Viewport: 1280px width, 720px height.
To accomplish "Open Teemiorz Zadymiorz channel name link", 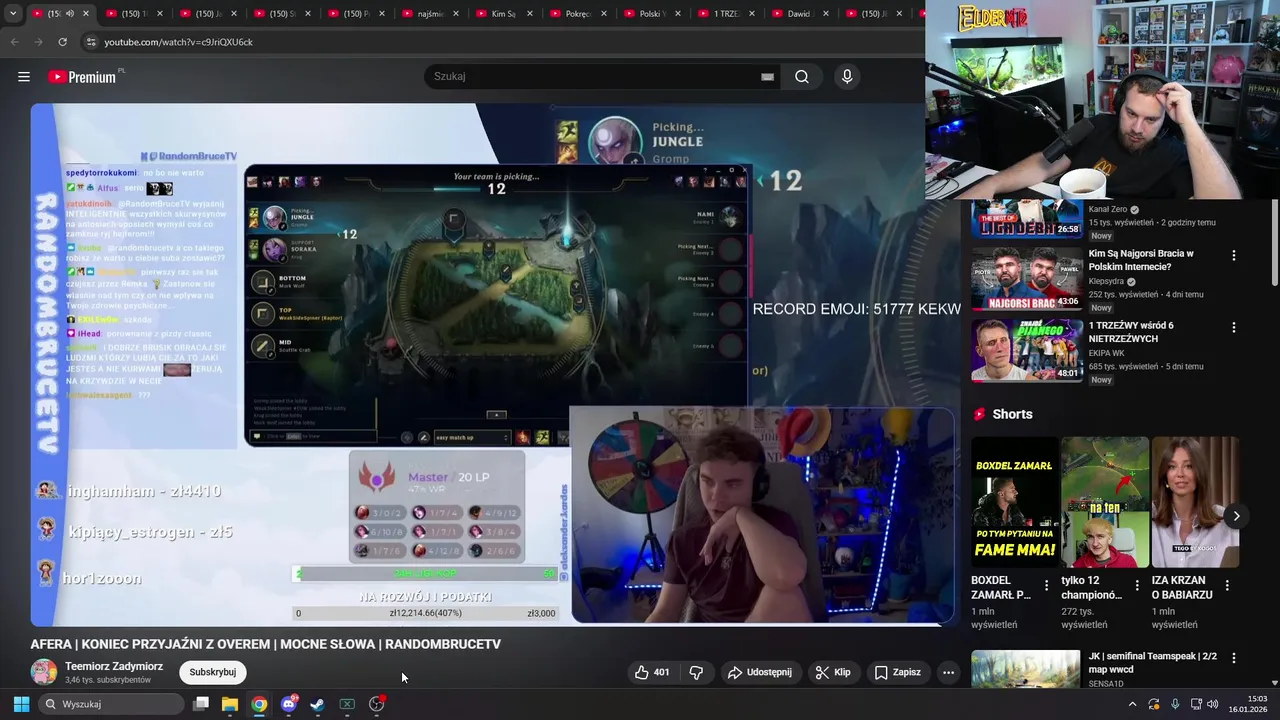I will click(114, 666).
